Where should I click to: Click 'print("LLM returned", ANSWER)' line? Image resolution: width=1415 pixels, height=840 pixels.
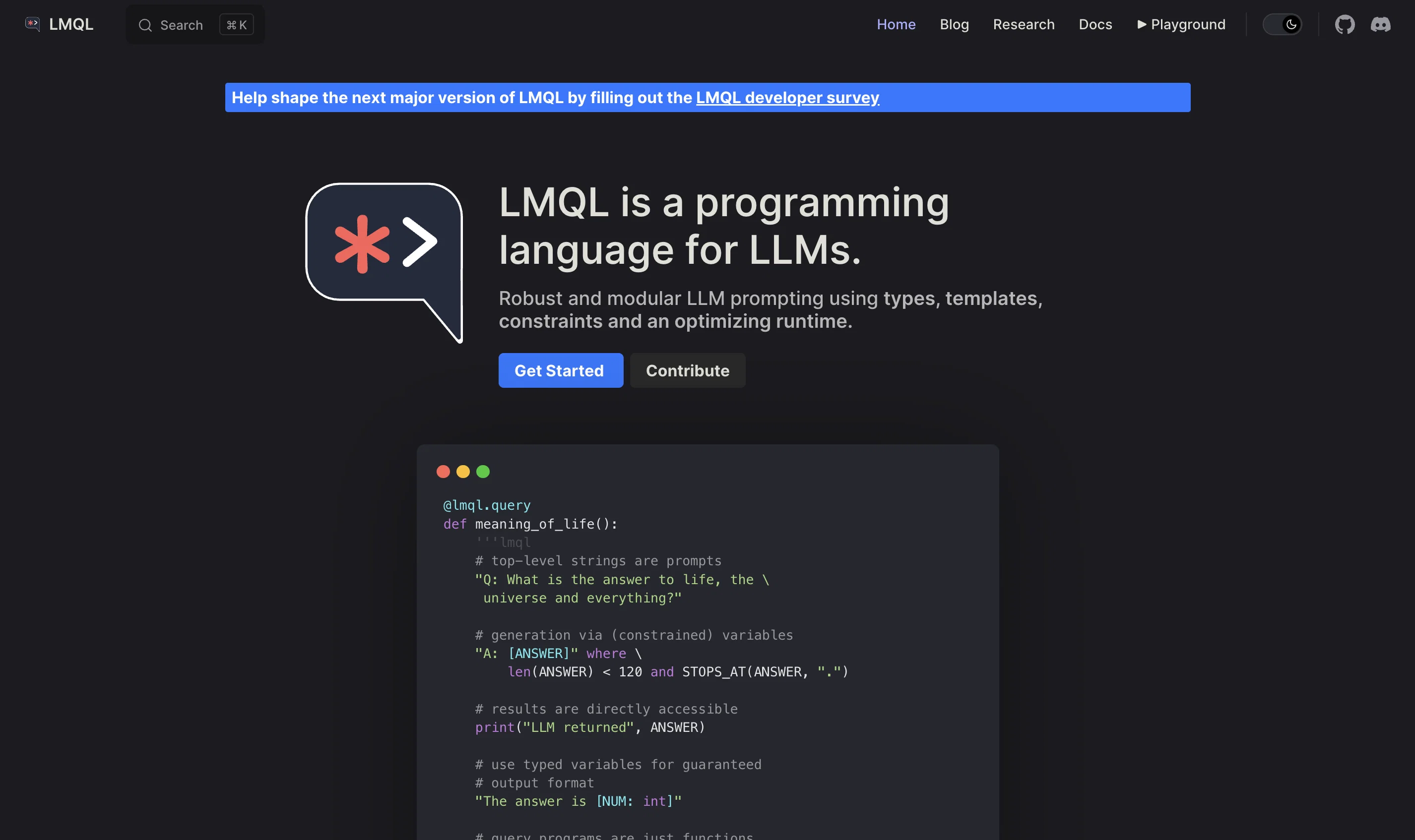pos(590,727)
